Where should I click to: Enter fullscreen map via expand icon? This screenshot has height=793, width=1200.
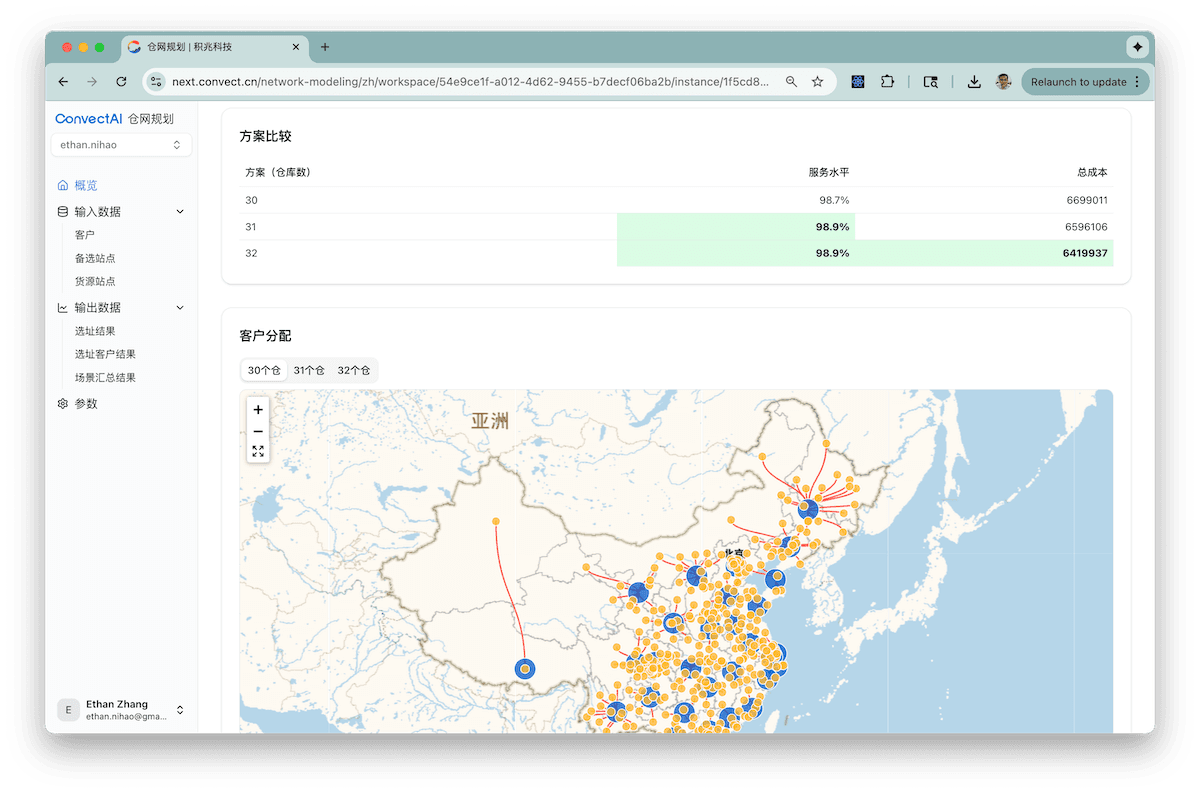(258, 451)
